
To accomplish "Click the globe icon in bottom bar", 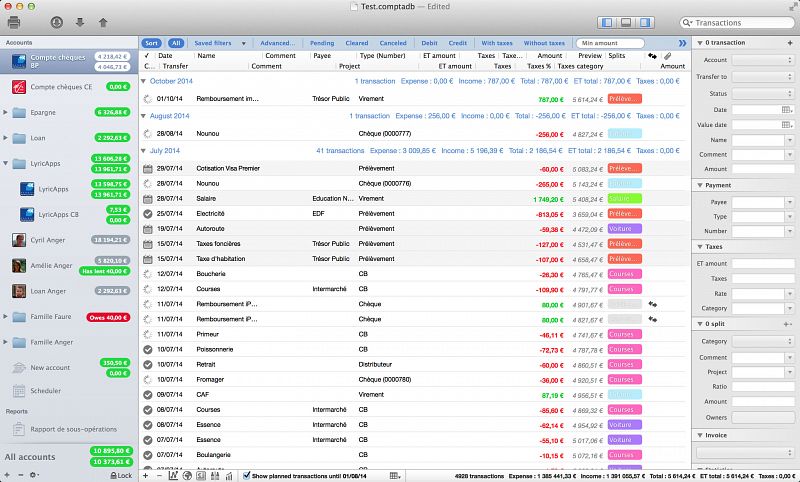I will (189, 475).
